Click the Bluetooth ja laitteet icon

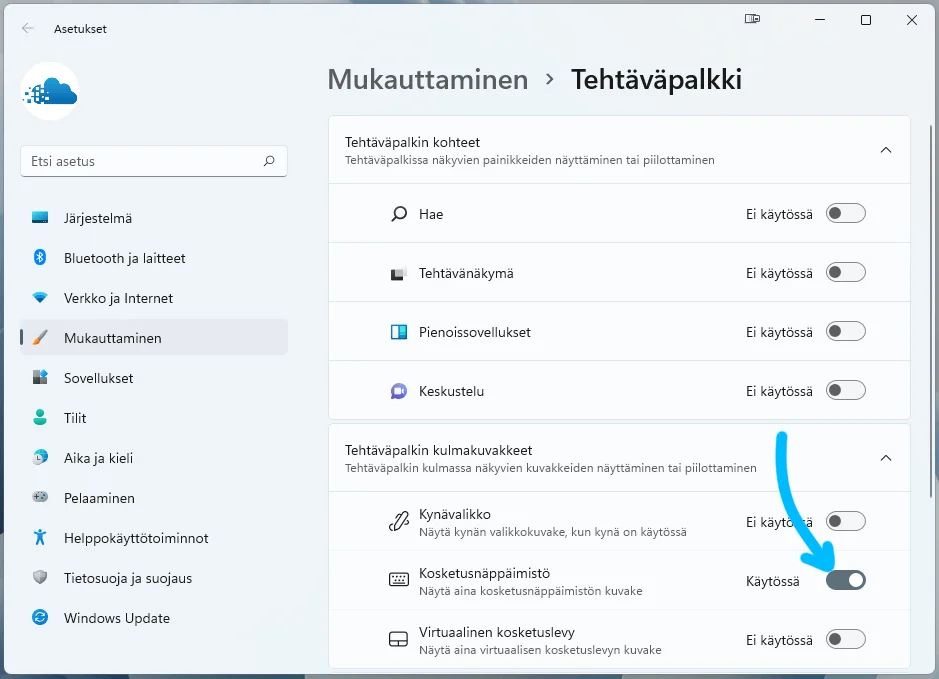(39, 258)
